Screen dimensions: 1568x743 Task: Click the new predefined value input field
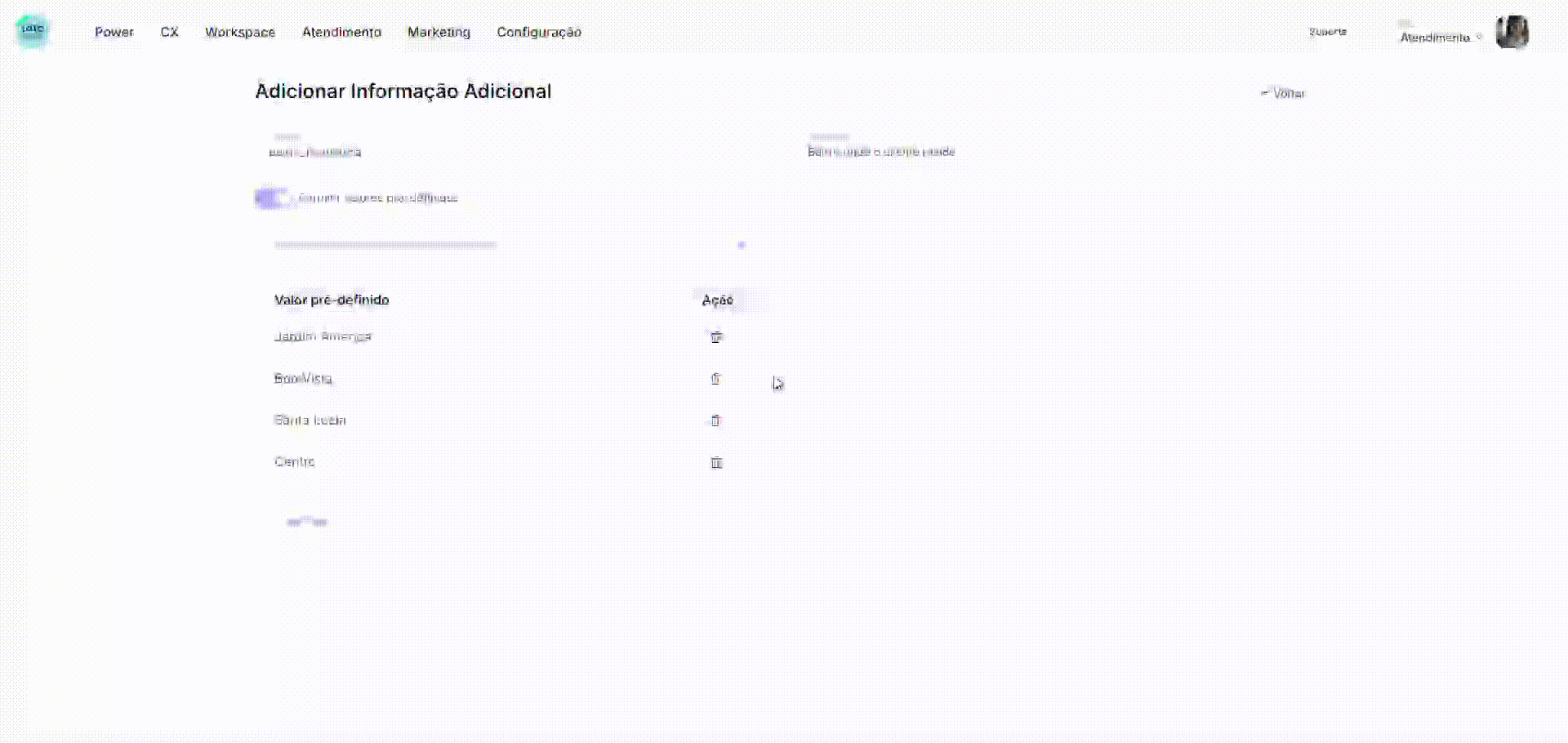[490, 244]
